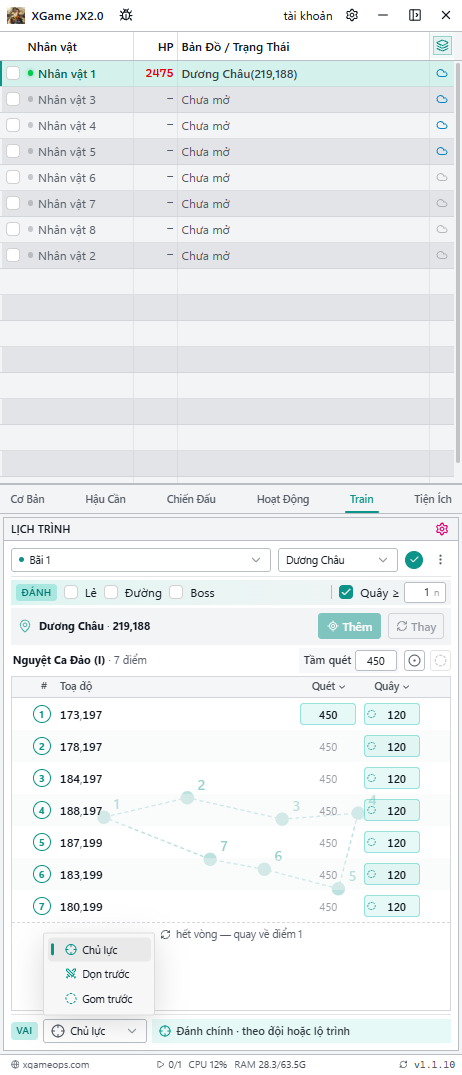Open settings gear in title bar
The image size is (462, 1075).
click(x=352, y=15)
